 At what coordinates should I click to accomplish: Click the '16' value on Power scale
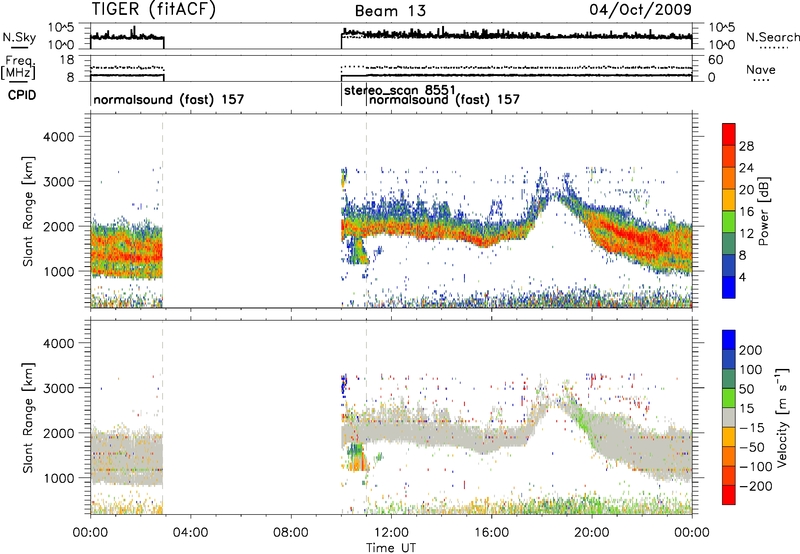746,212
